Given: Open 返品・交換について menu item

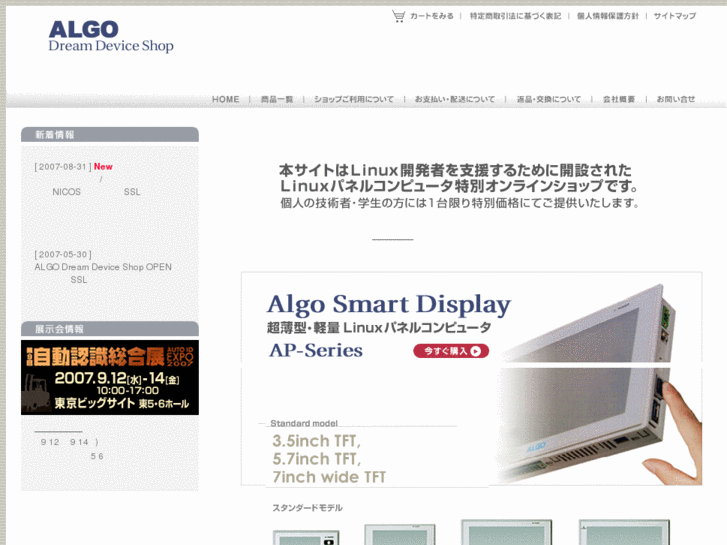Looking at the screenshot, I should tap(548, 99).
